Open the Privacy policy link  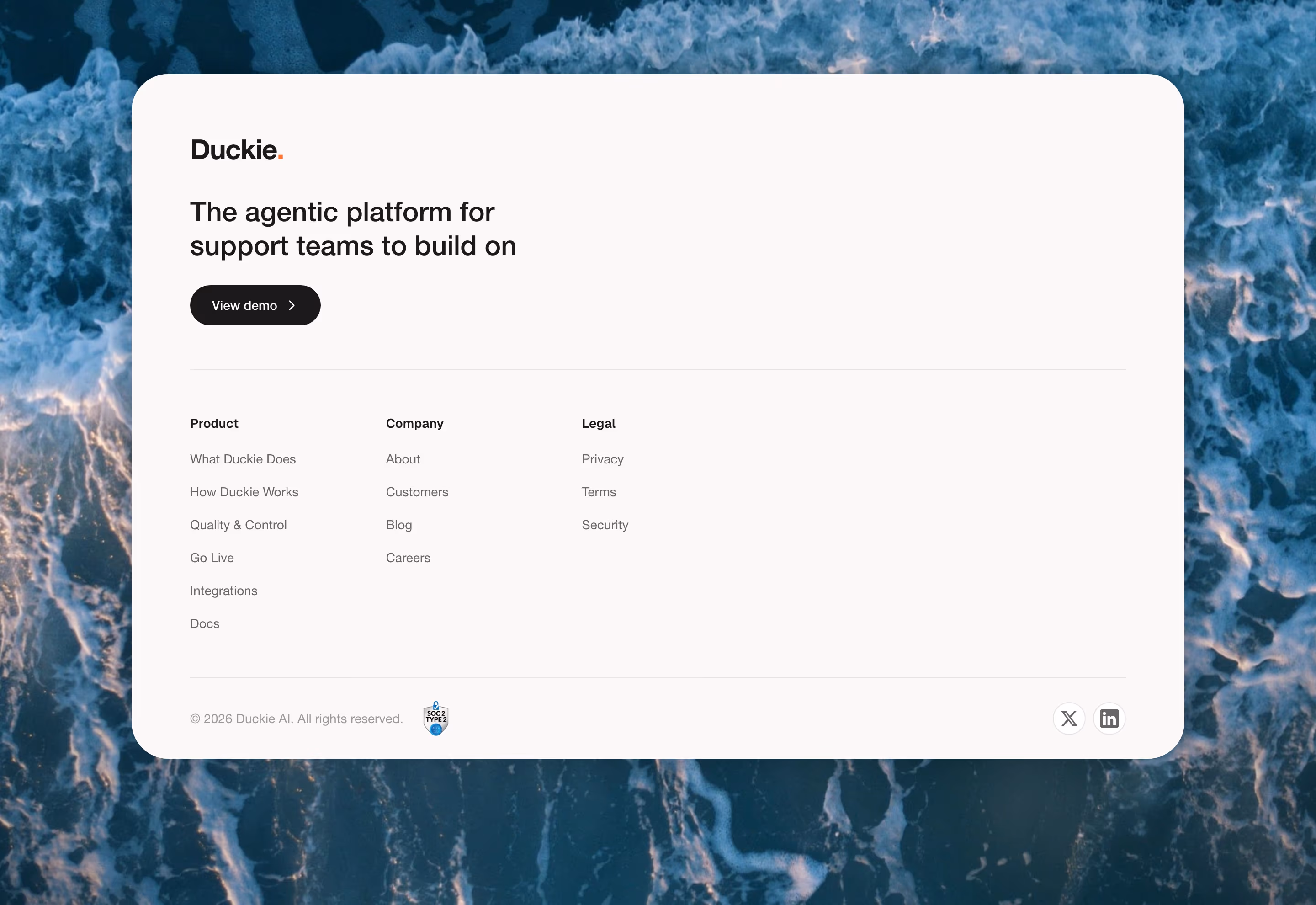(x=602, y=459)
